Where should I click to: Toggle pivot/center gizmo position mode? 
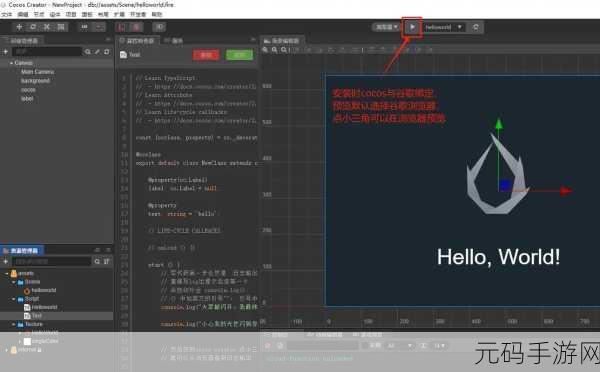[x=84, y=27]
